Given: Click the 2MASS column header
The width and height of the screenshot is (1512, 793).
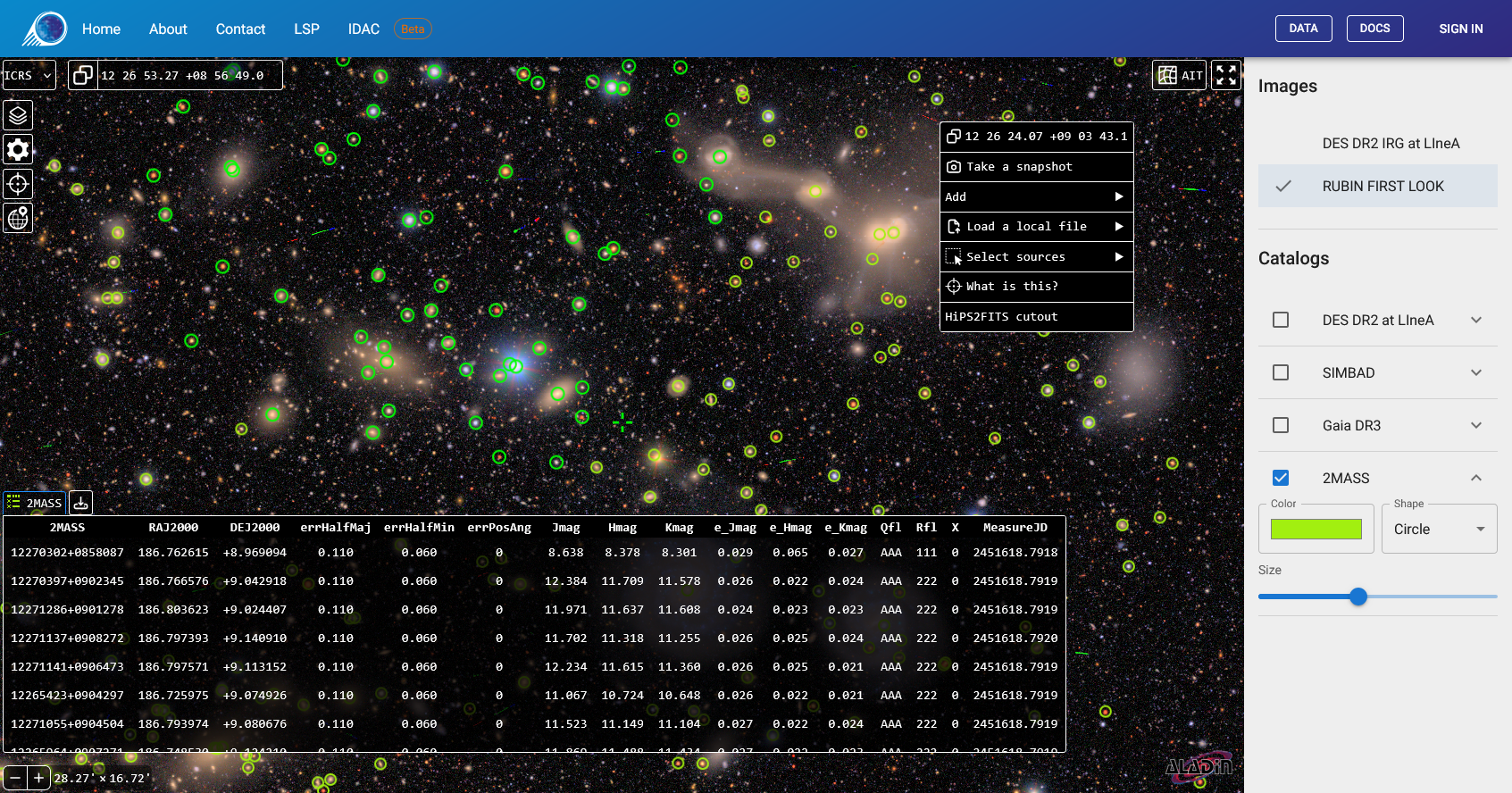Looking at the screenshot, I should click(67, 527).
